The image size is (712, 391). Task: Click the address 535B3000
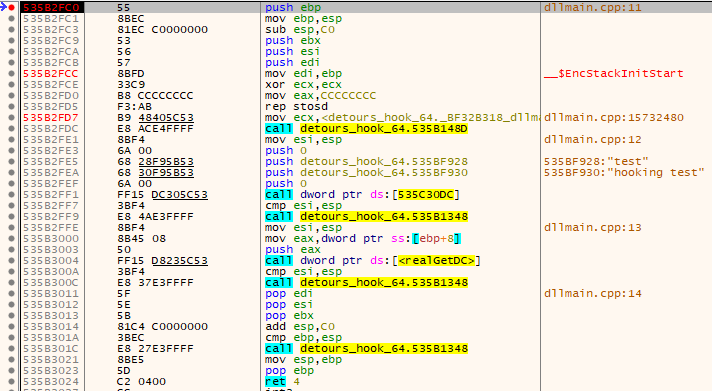pos(51,238)
